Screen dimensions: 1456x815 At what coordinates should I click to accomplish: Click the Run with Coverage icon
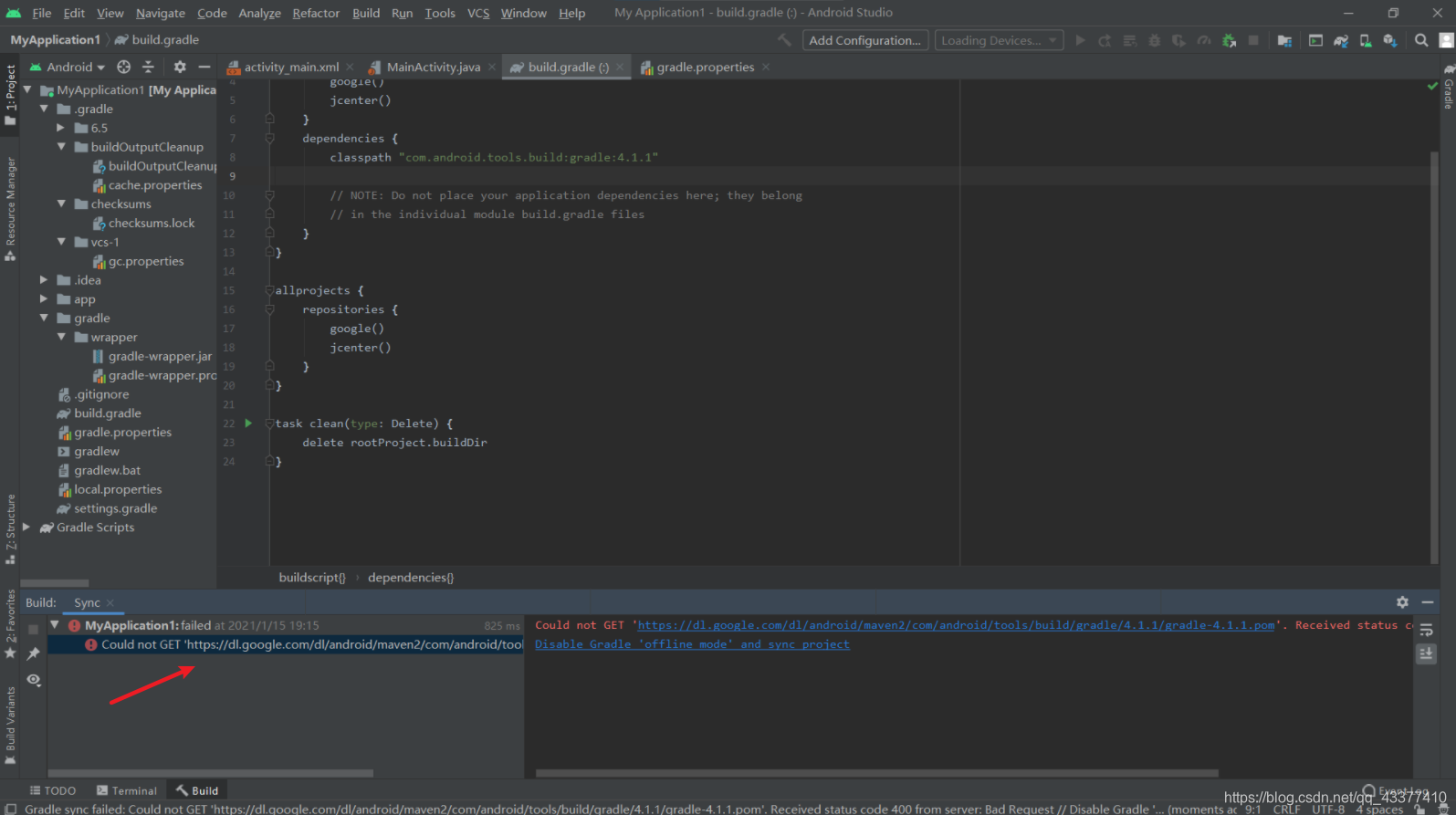pyautogui.click(x=1179, y=40)
